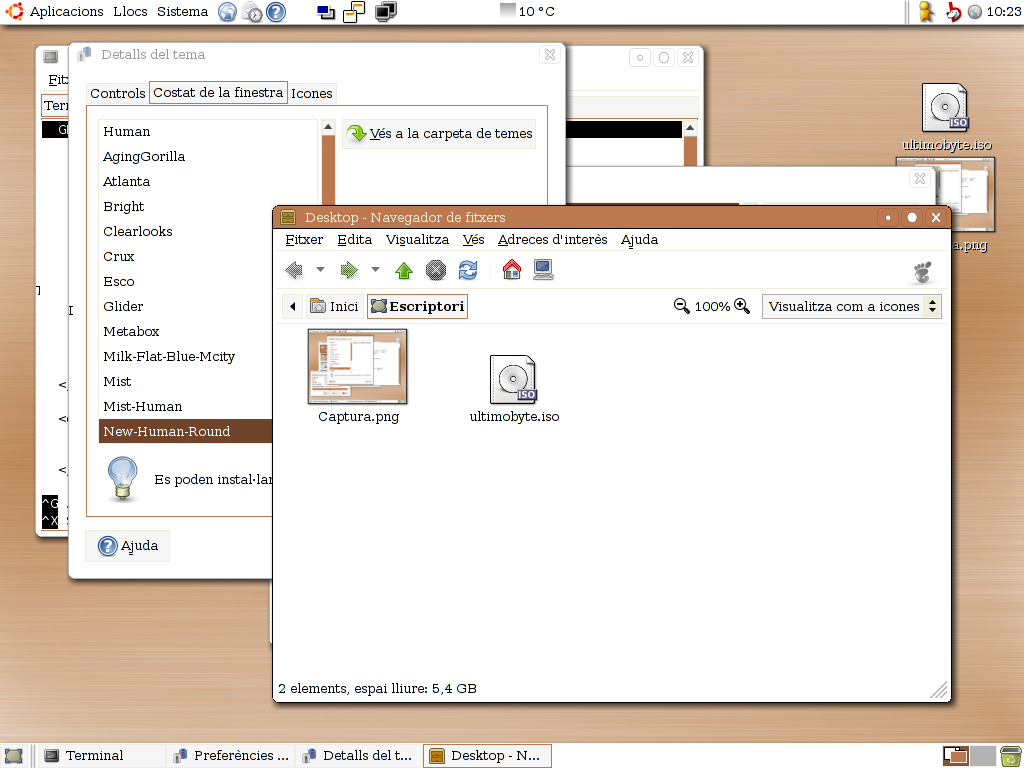Go to Inici in the path bar

(334, 306)
